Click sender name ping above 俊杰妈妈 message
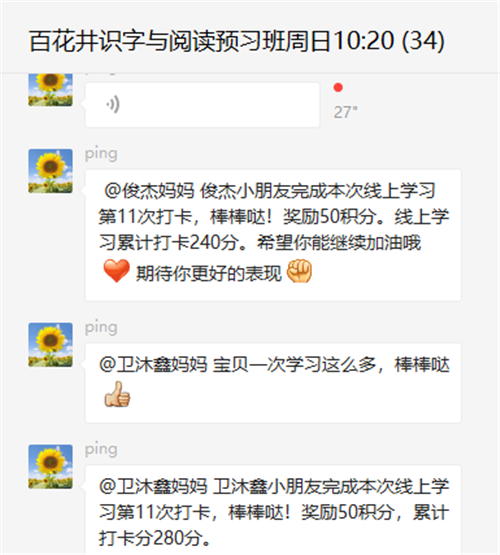This screenshot has width=500, height=555. tap(101, 154)
